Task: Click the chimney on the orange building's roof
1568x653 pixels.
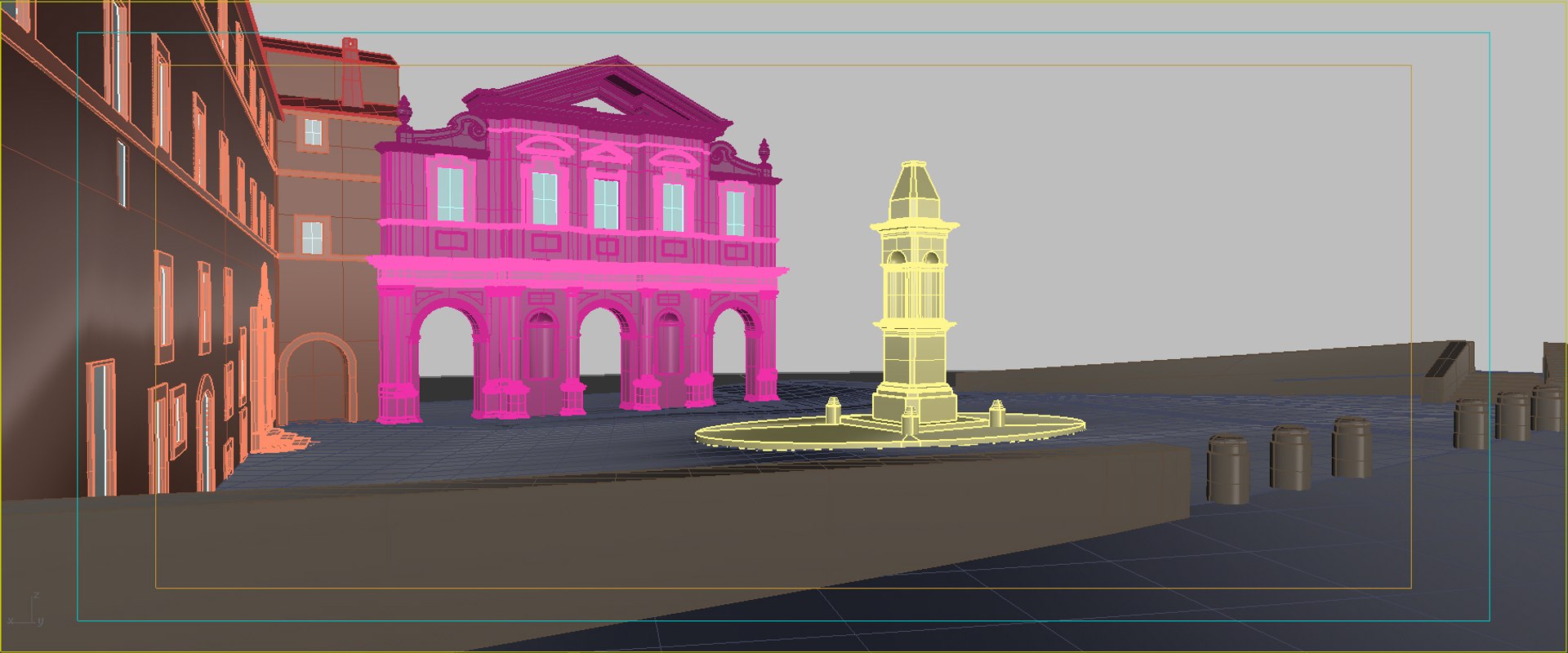Action: click(x=350, y=71)
